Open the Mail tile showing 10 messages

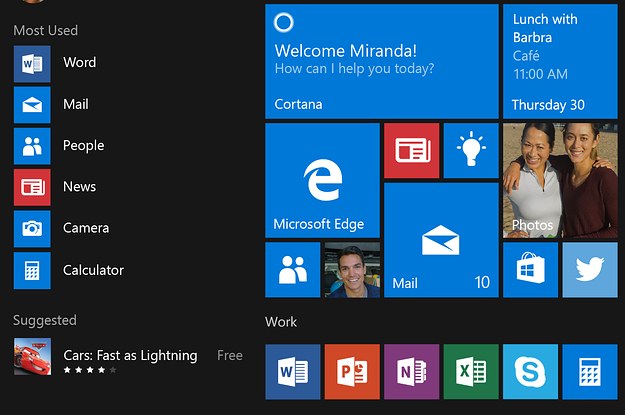441,240
